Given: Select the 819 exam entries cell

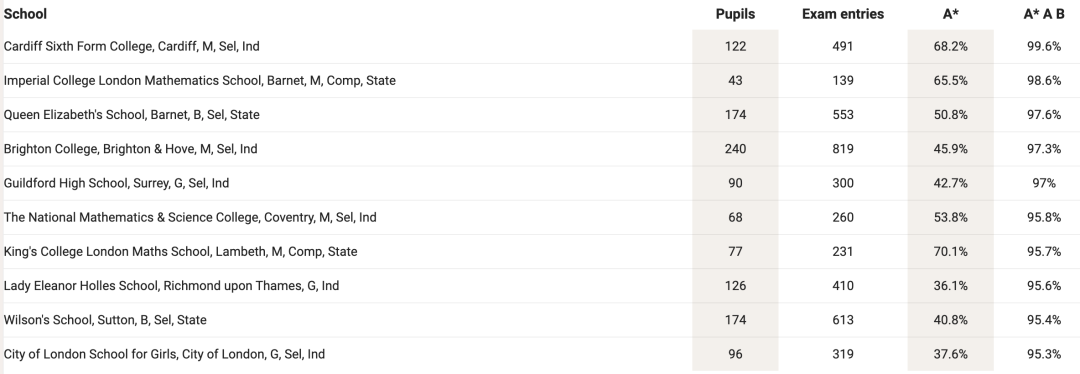Looking at the screenshot, I should (x=842, y=149).
